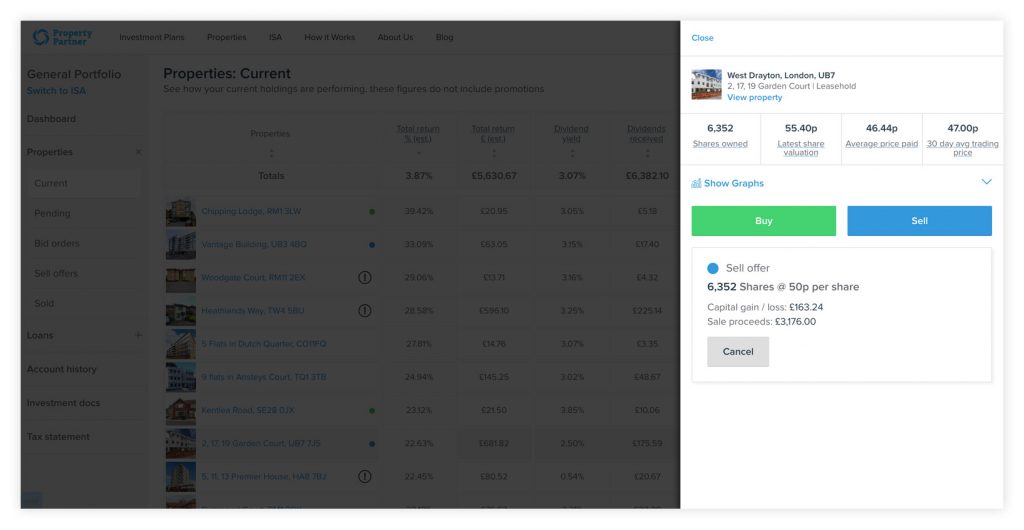This screenshot has width=1024, height=530.
Task: Sort by Total return £ column
Action: click(x=494, y=153)
